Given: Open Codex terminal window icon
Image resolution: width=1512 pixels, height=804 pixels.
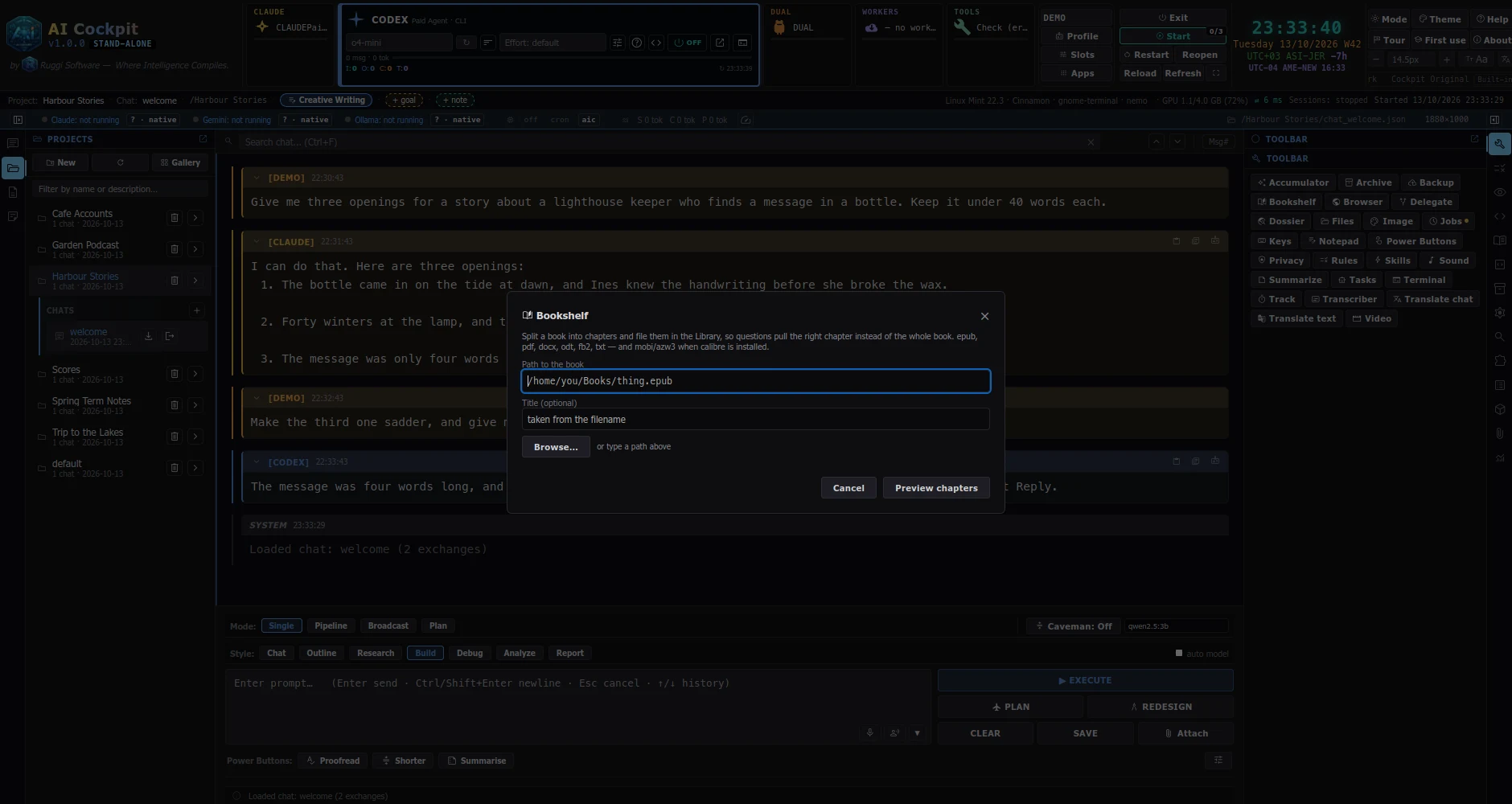Looking at the screenshot, I should pyautogui.click(x=742, y=43).
